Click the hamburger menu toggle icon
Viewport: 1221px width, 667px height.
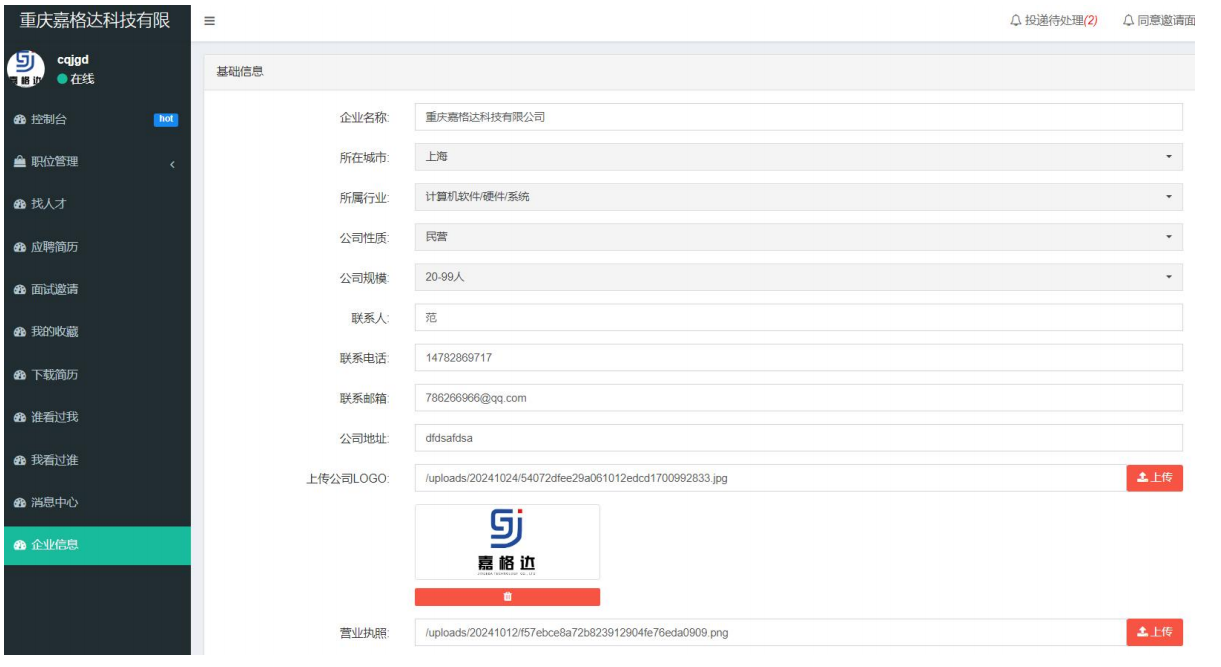[x=209, y=21]
